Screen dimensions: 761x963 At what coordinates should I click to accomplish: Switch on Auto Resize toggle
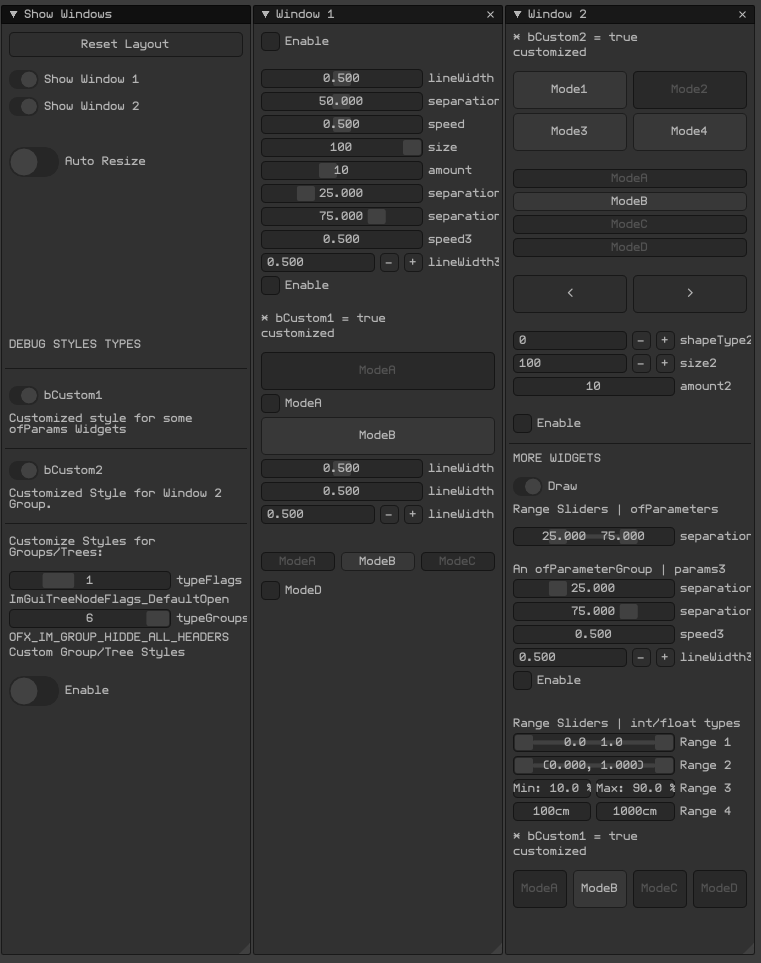[x=34, y=162]
